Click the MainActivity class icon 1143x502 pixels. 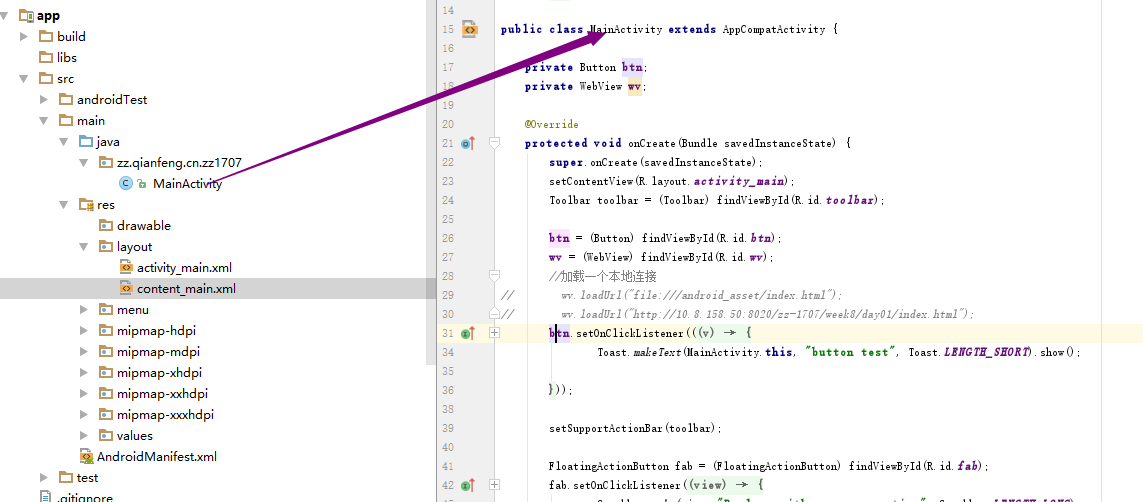click(125, 184)
